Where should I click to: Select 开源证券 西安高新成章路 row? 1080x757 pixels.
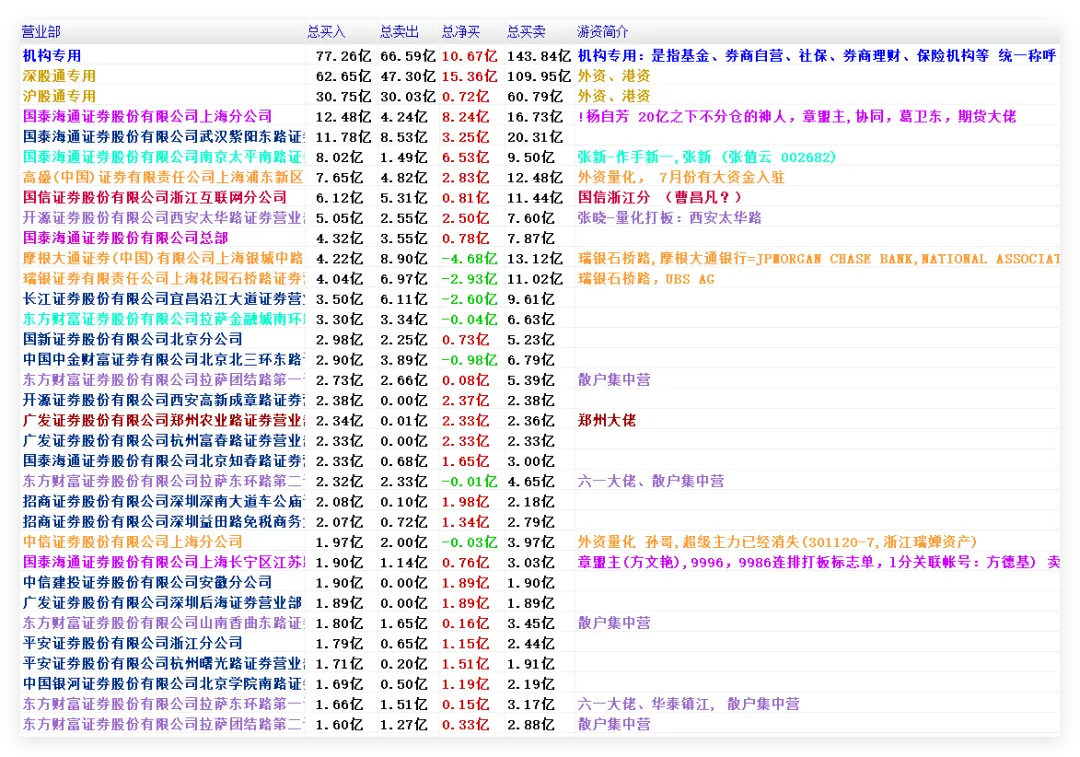pyautogui.click(x=163, y=400)
